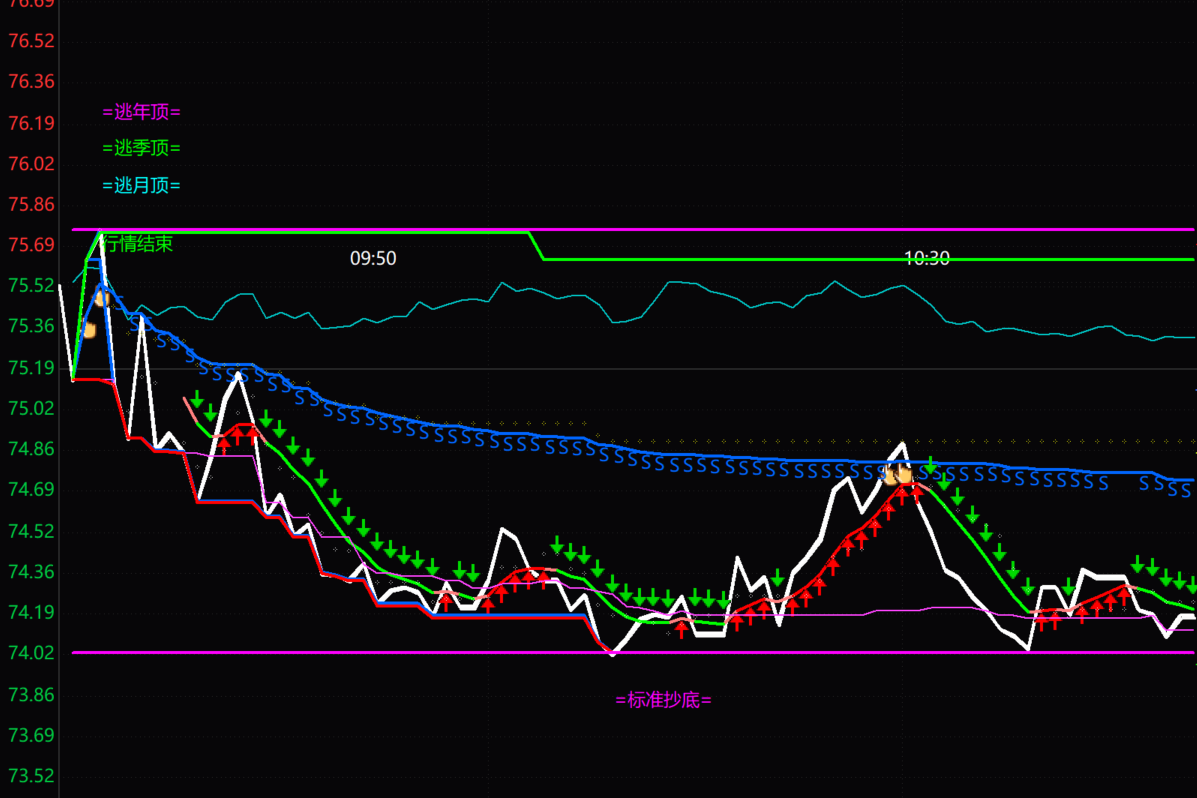Click the 10:30 time marker
1197x798 pixels.
click(x=927, y=259)
